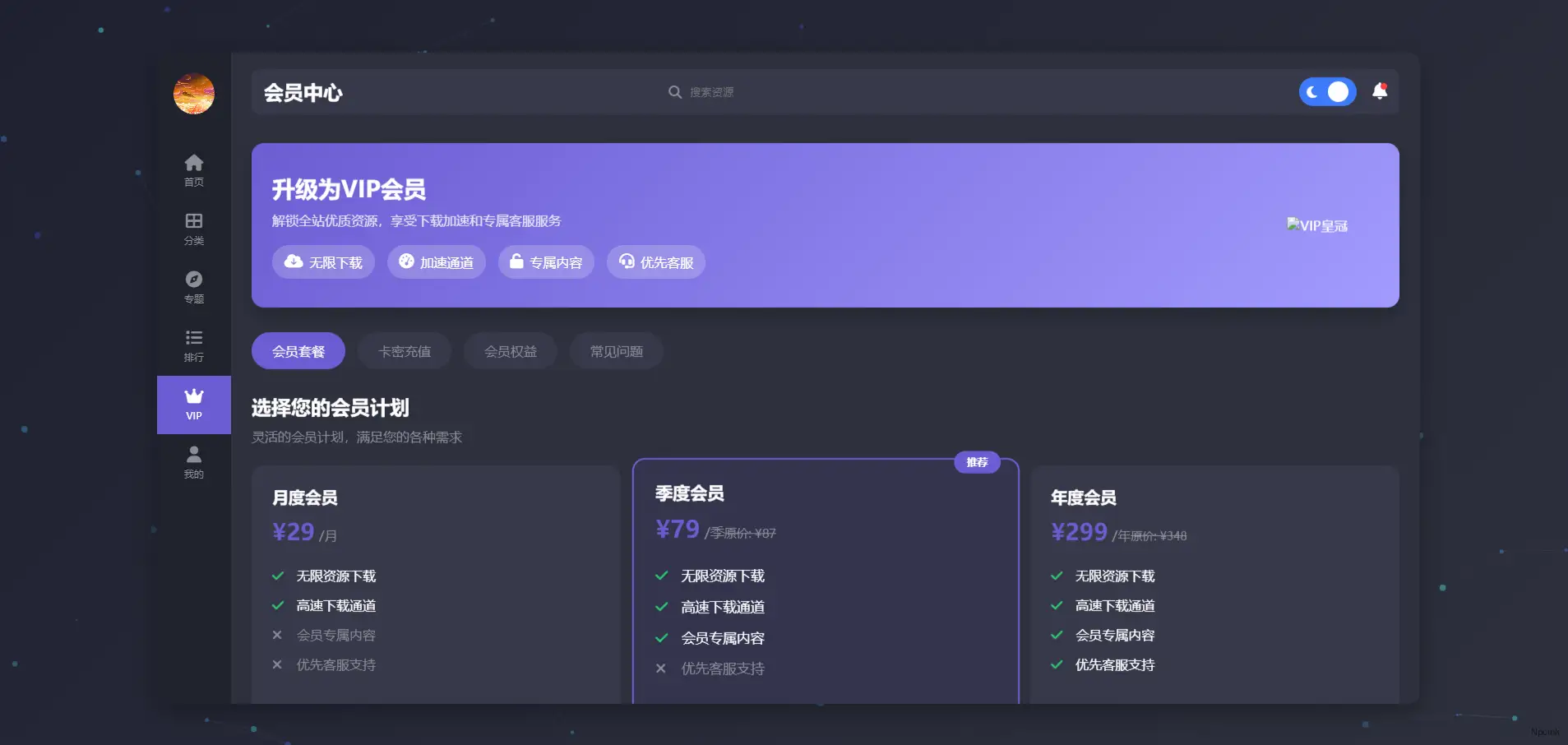Open 我的 profile icon in sidebar
1568x745 pixels.
(194, 453)
